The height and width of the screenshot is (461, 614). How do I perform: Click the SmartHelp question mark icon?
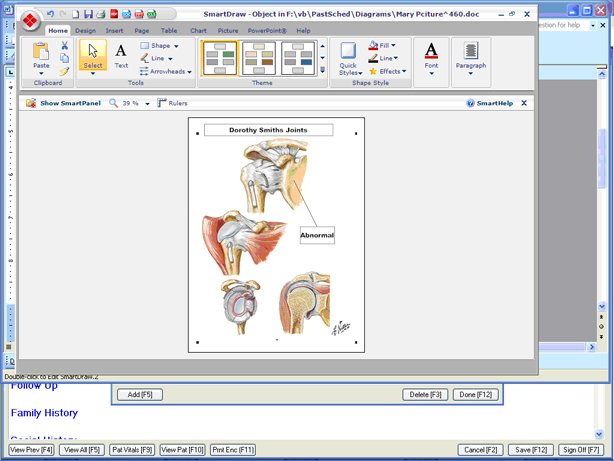(470, 103)
